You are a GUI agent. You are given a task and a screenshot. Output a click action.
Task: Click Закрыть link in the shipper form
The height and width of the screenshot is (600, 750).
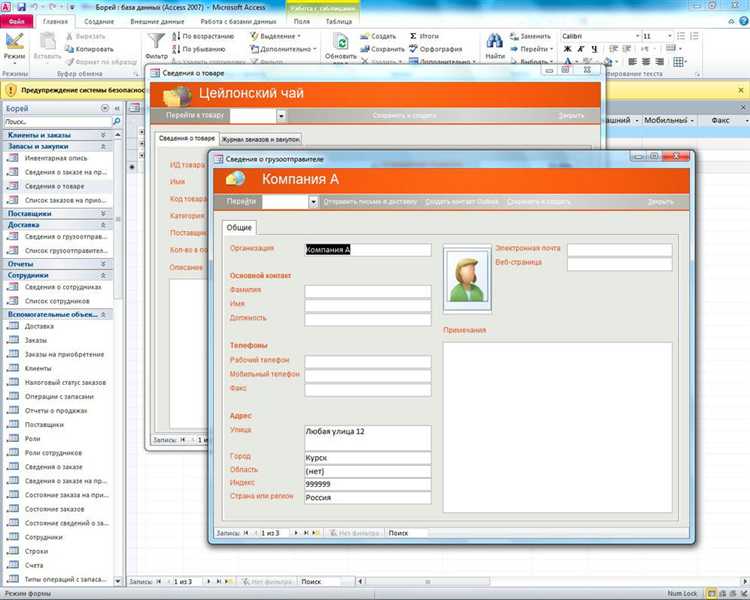[x=661, y=202]
